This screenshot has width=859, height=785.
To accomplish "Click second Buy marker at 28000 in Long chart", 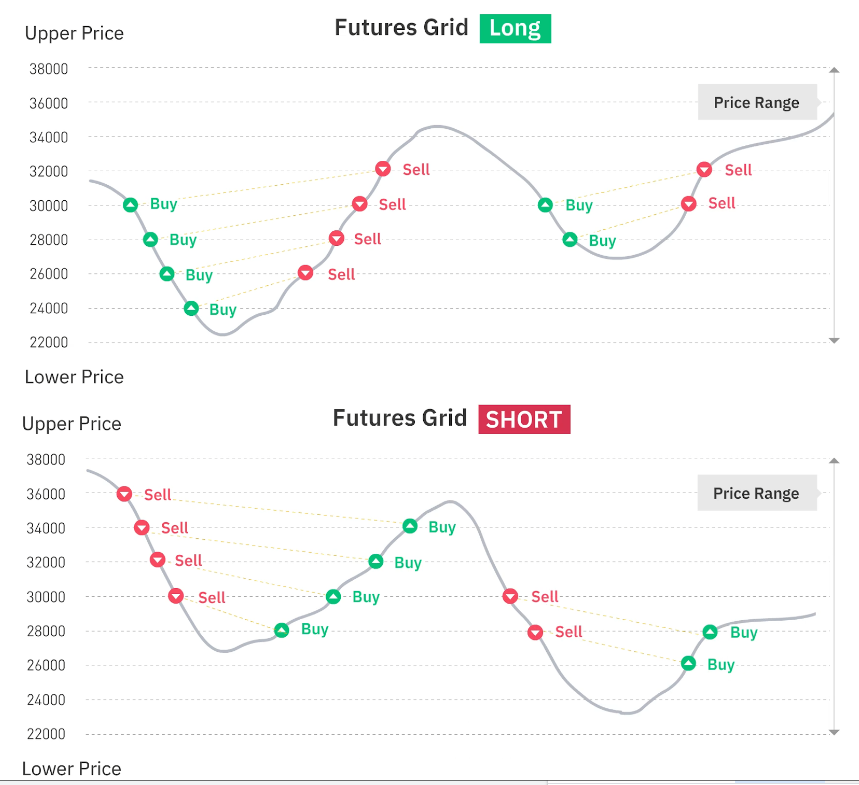I will (x=570, y=239).
